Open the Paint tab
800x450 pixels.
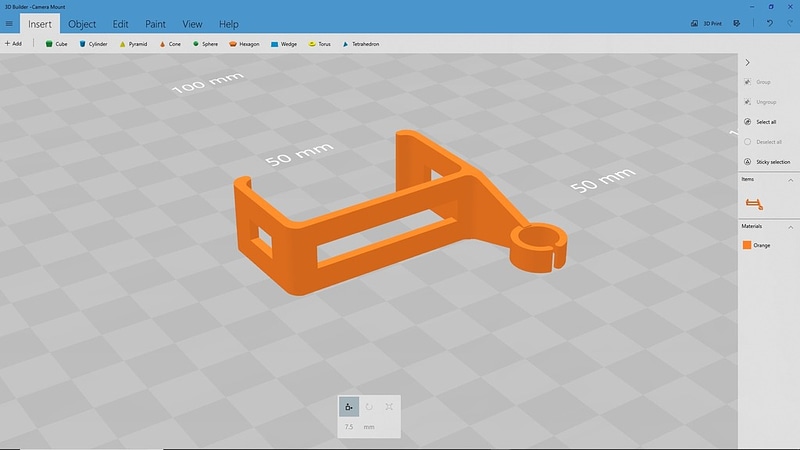(x=155, y=24)
